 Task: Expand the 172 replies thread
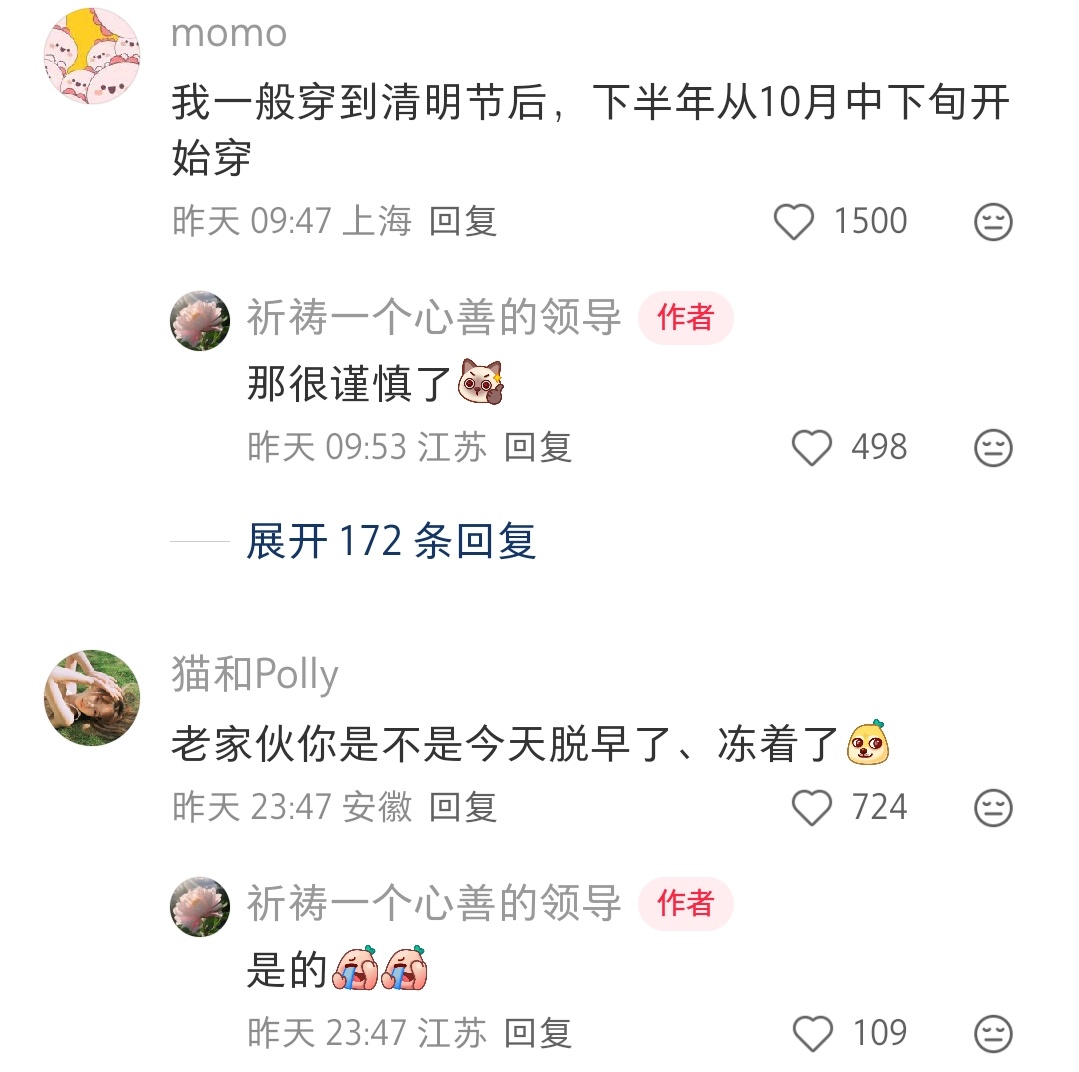[391, 541]
